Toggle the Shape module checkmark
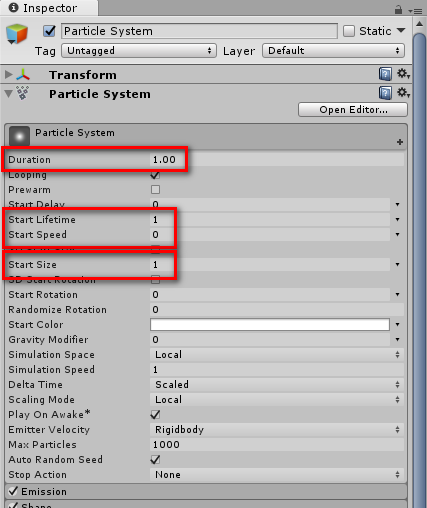This screenshot has width=427, height=508. point(13,505)
